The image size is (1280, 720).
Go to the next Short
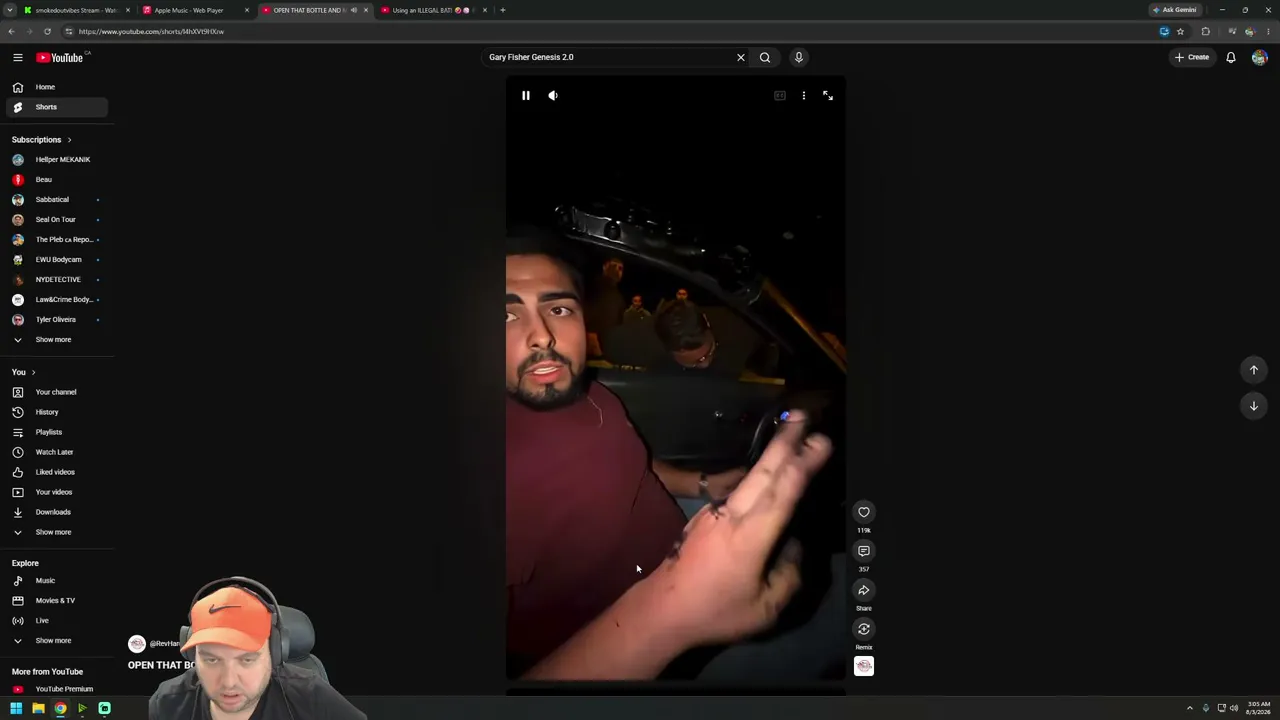[x=1254, y=406]
